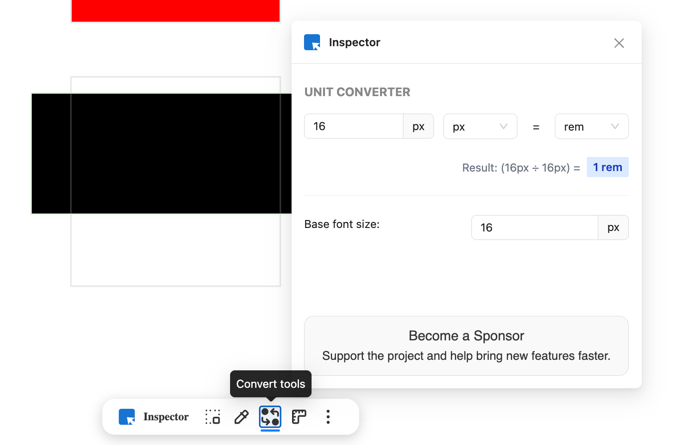Click the black rectangle on page
Screen dimensions: 683x445
point(162,153)
